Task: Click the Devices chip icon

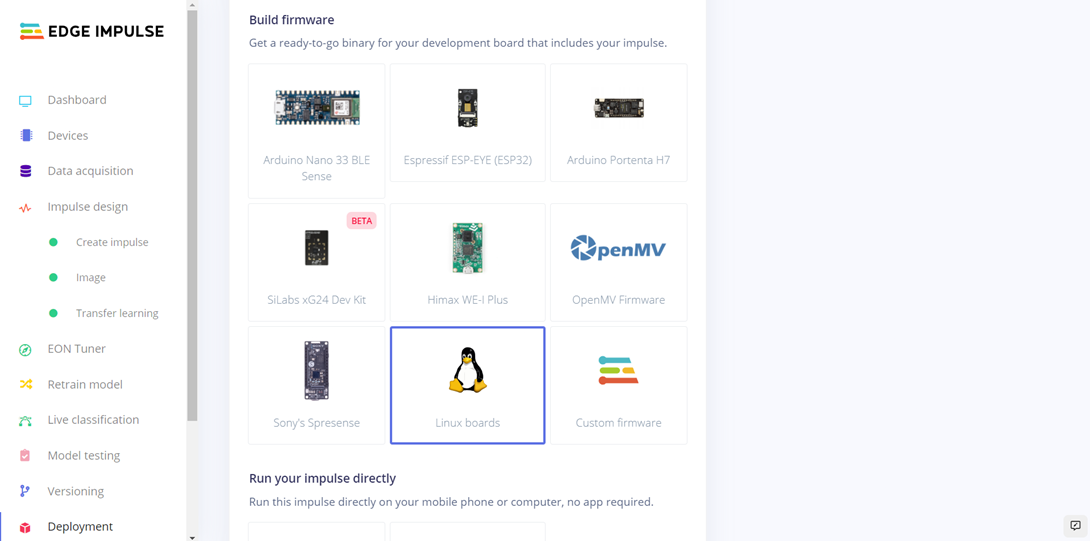Action: tap(26, 136)
